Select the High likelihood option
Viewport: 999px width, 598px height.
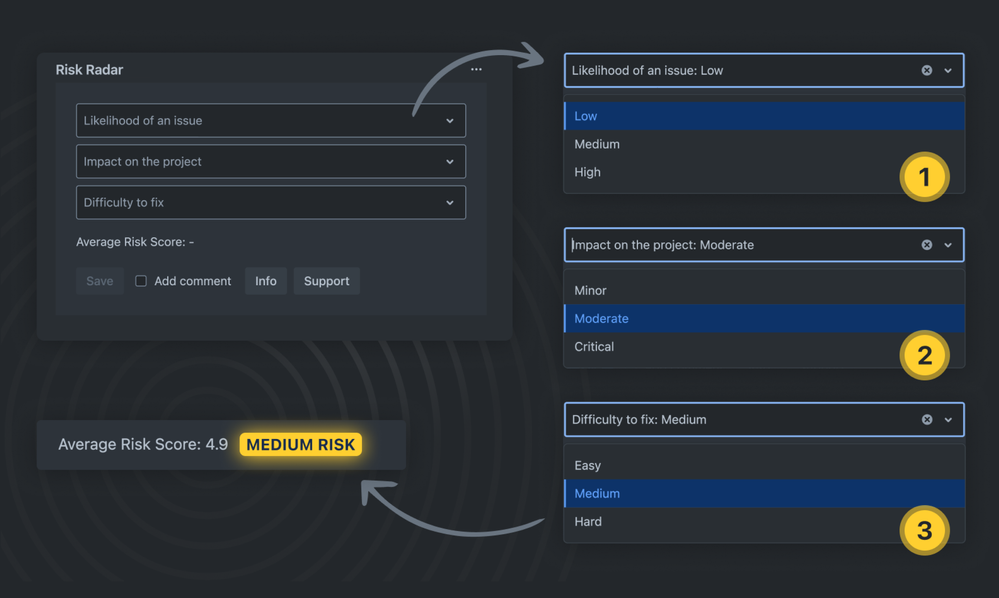tap(588, 172)
